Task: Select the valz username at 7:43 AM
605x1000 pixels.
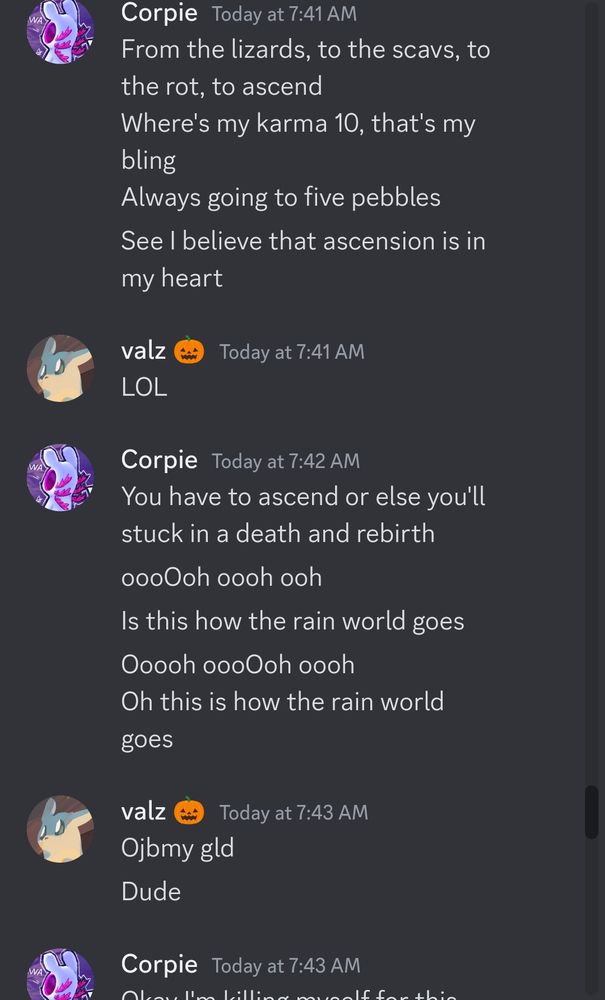Action: pos(143,811)
